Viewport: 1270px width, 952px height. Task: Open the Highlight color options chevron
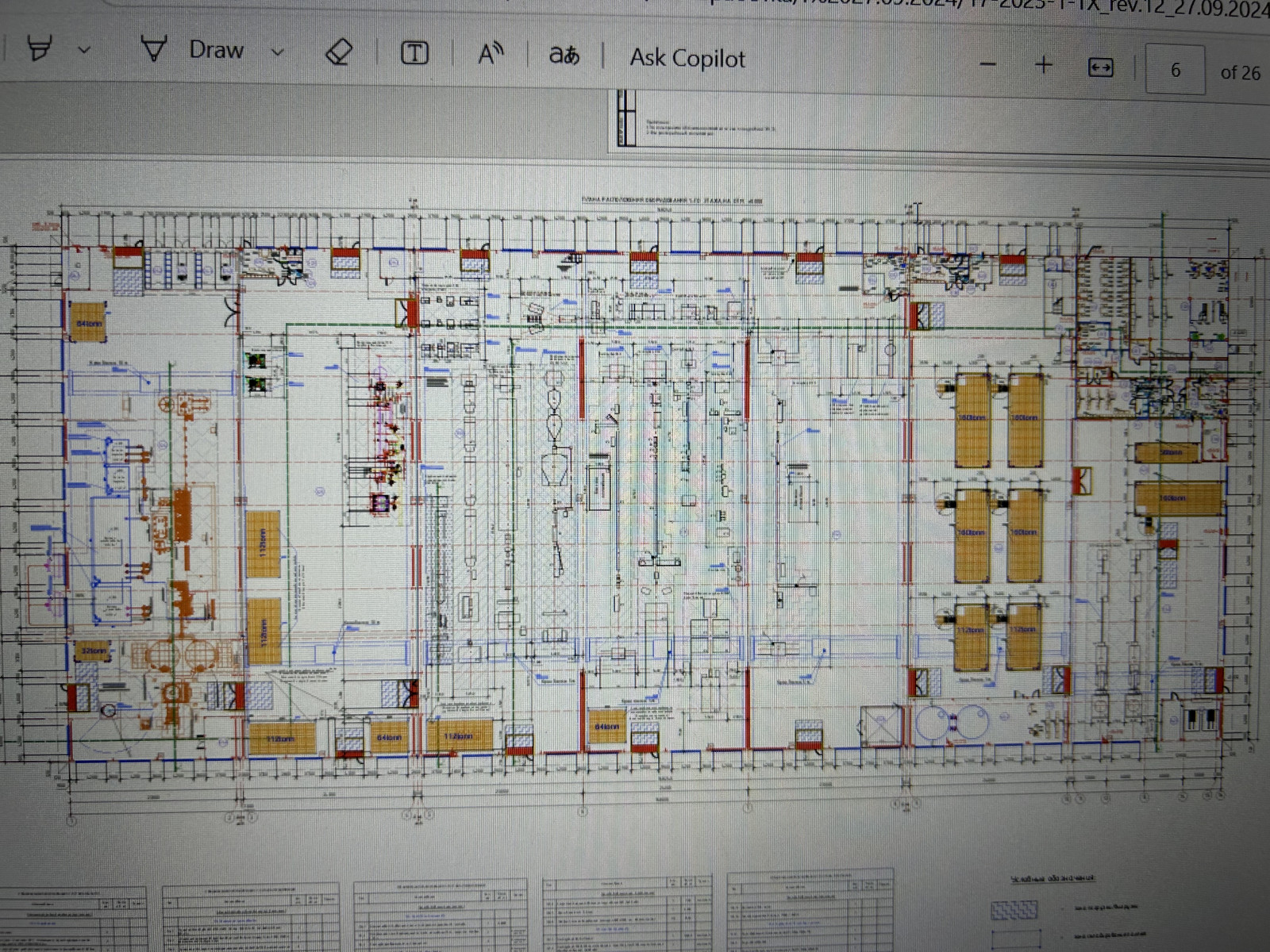pyautogui.click(x=84, y=50)
